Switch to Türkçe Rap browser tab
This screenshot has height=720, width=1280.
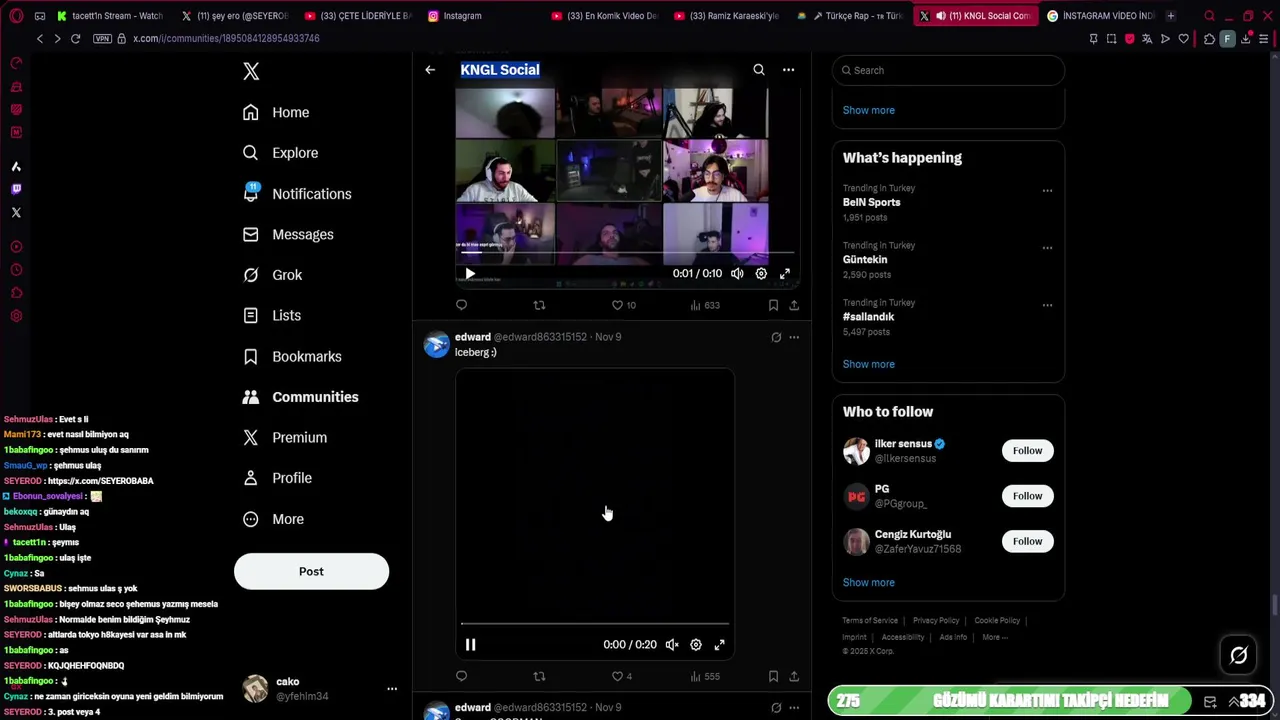[x=857, y=16]
